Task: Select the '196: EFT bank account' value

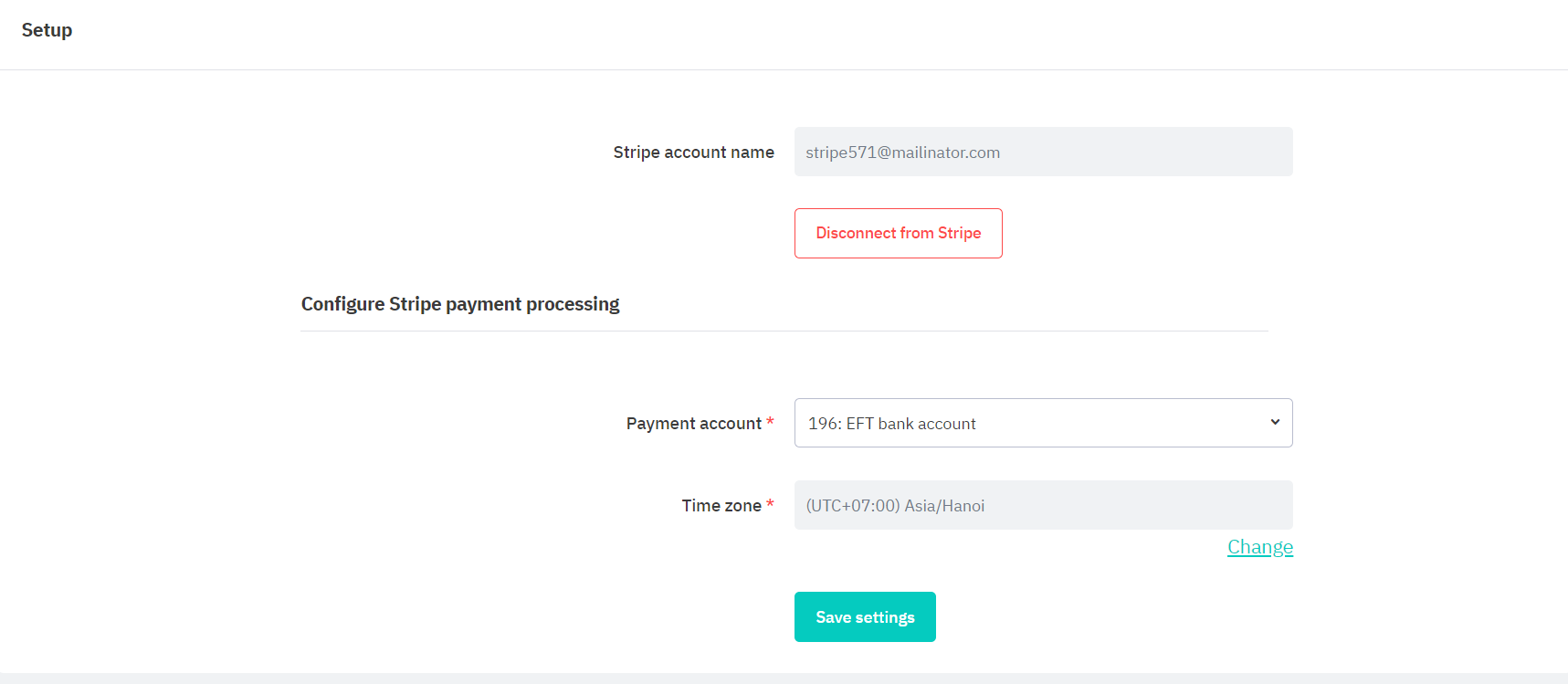Action: click(891, 424)
